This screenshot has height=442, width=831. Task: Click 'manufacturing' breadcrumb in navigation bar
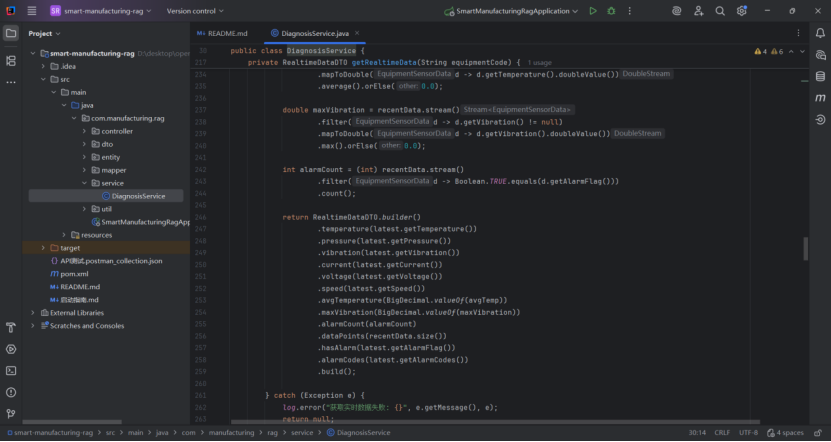(x=232, y=432)
